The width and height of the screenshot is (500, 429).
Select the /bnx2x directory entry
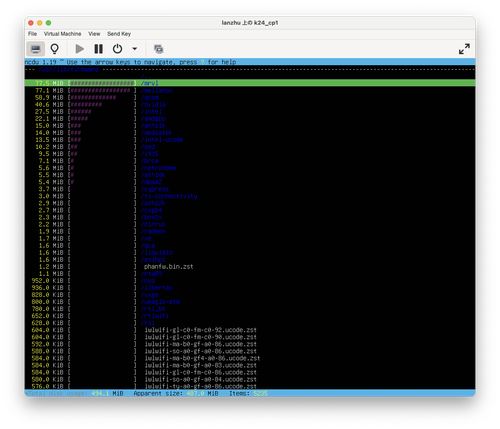coord(151,217)
